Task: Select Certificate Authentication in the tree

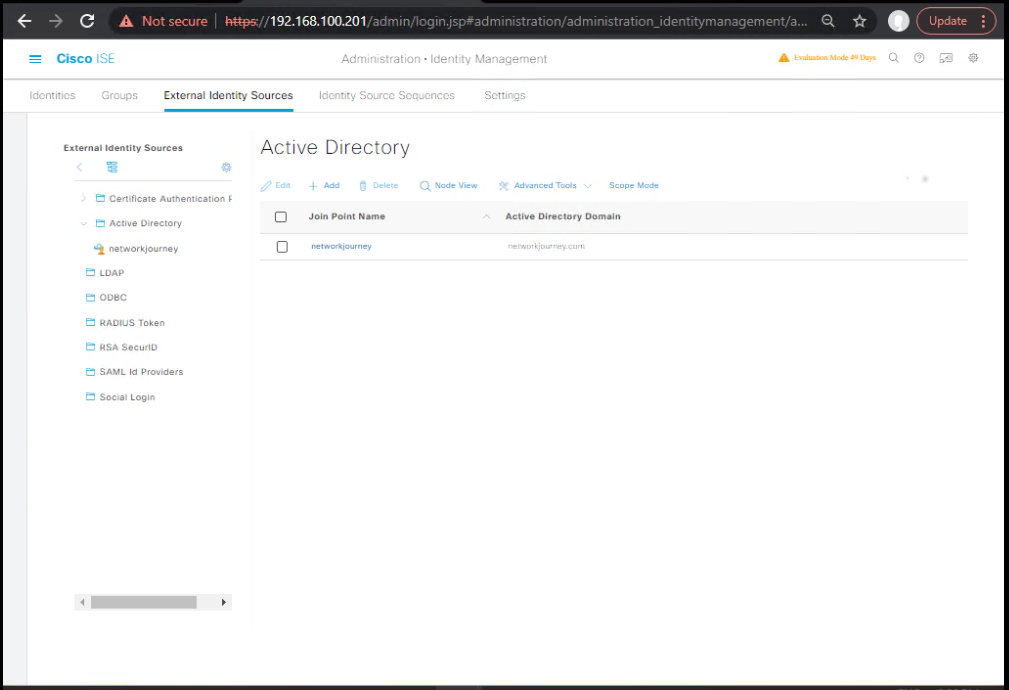Action: tap(170, 198)
